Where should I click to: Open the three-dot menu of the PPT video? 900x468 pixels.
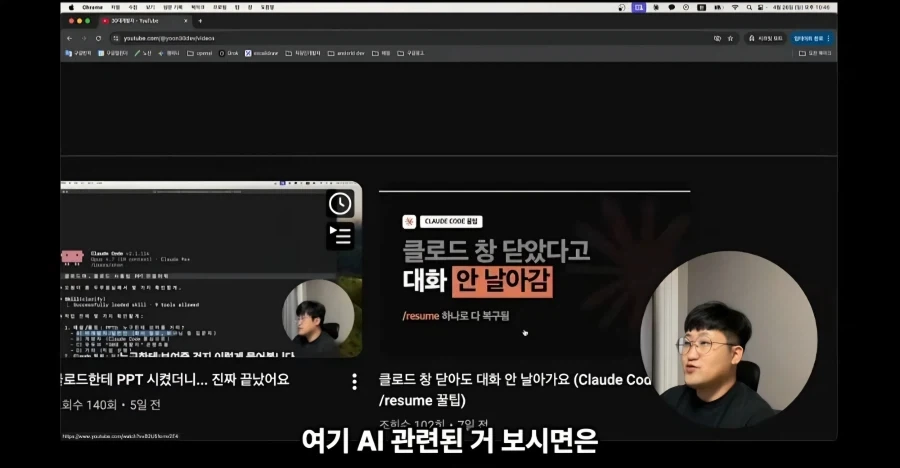click(x=354, y=381)
